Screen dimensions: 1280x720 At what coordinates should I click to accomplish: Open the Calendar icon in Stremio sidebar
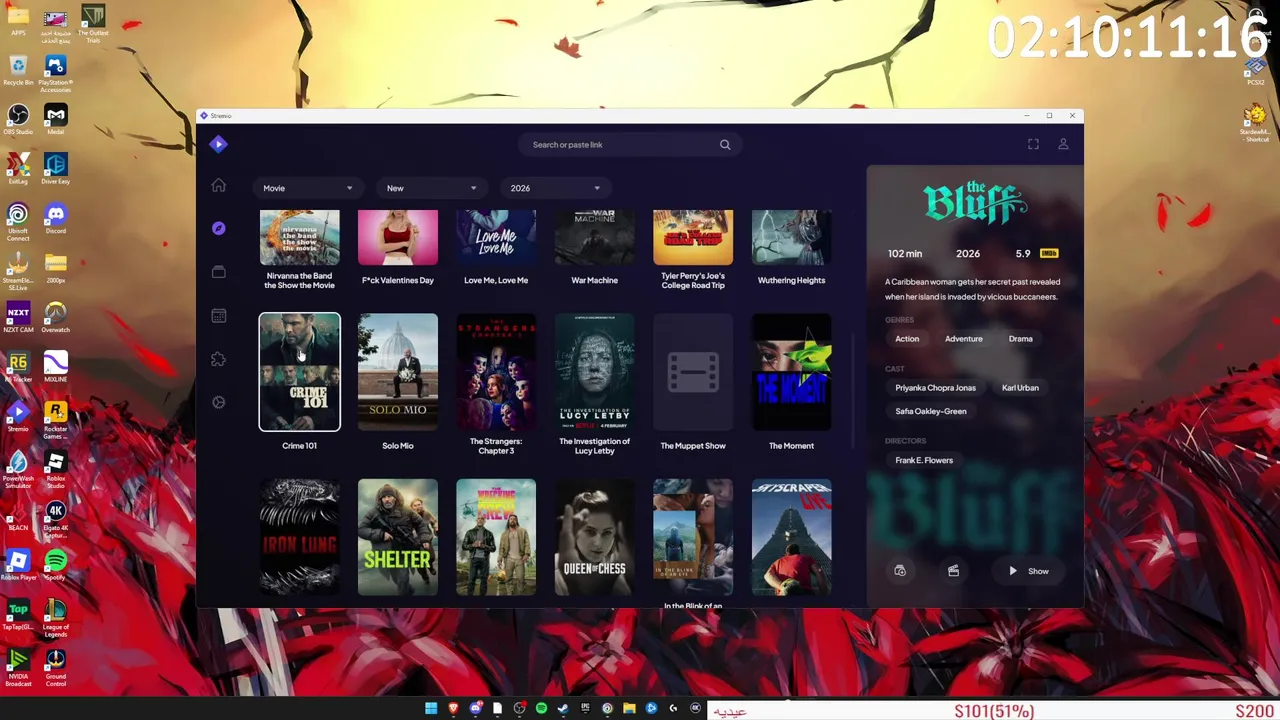218,315
